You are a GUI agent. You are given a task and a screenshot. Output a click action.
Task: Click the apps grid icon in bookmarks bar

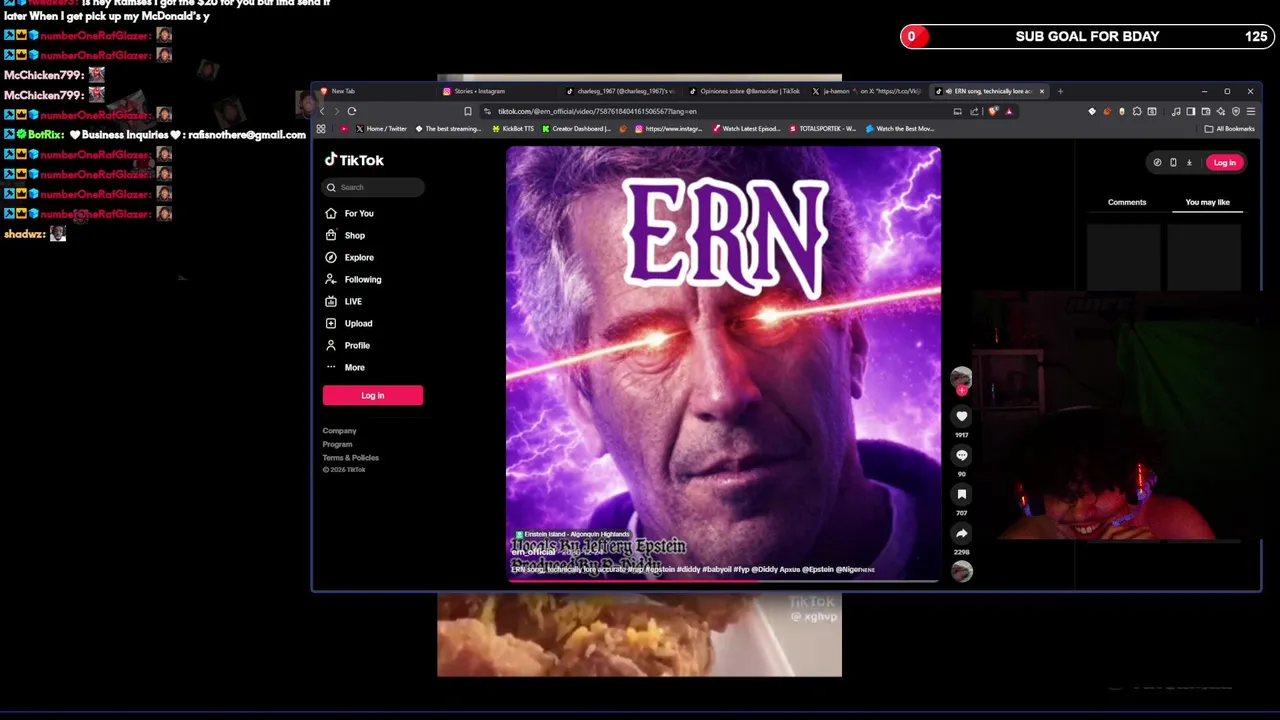pos(321,129)
